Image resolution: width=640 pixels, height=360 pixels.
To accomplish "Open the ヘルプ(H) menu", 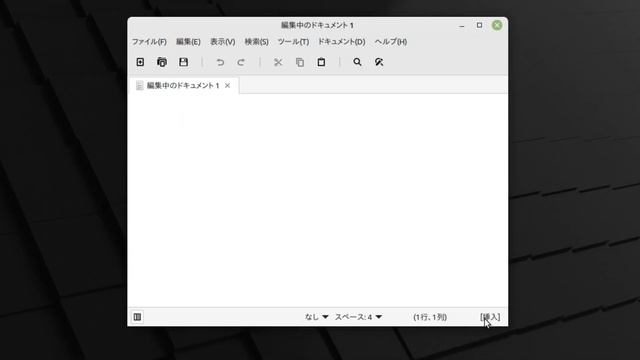I will point(391,42).
